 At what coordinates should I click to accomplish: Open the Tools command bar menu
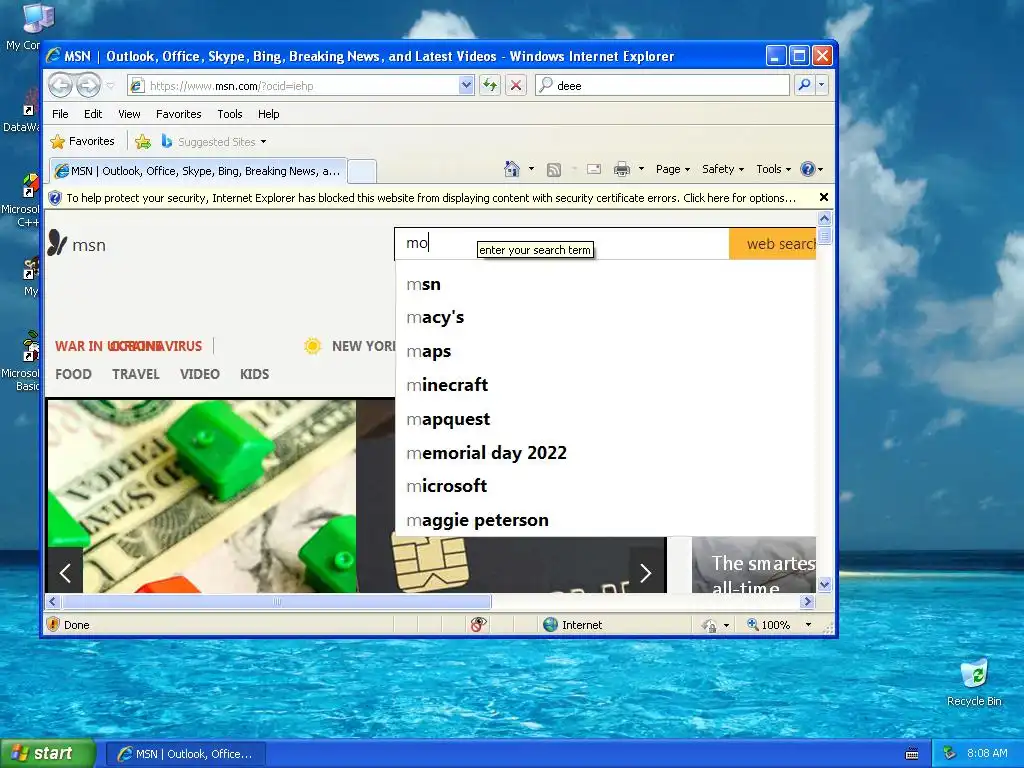tap(773, 169)
